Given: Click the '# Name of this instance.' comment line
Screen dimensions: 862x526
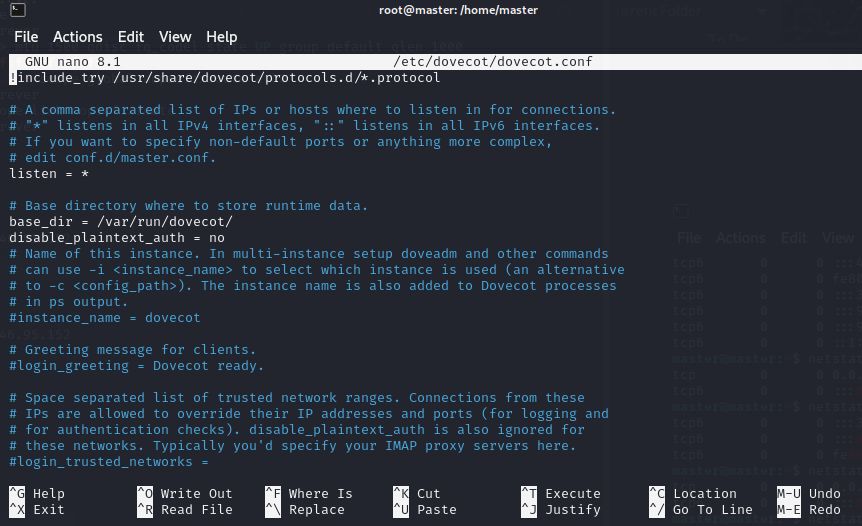Looking at the screenshot, I should (x=309, y=253).
